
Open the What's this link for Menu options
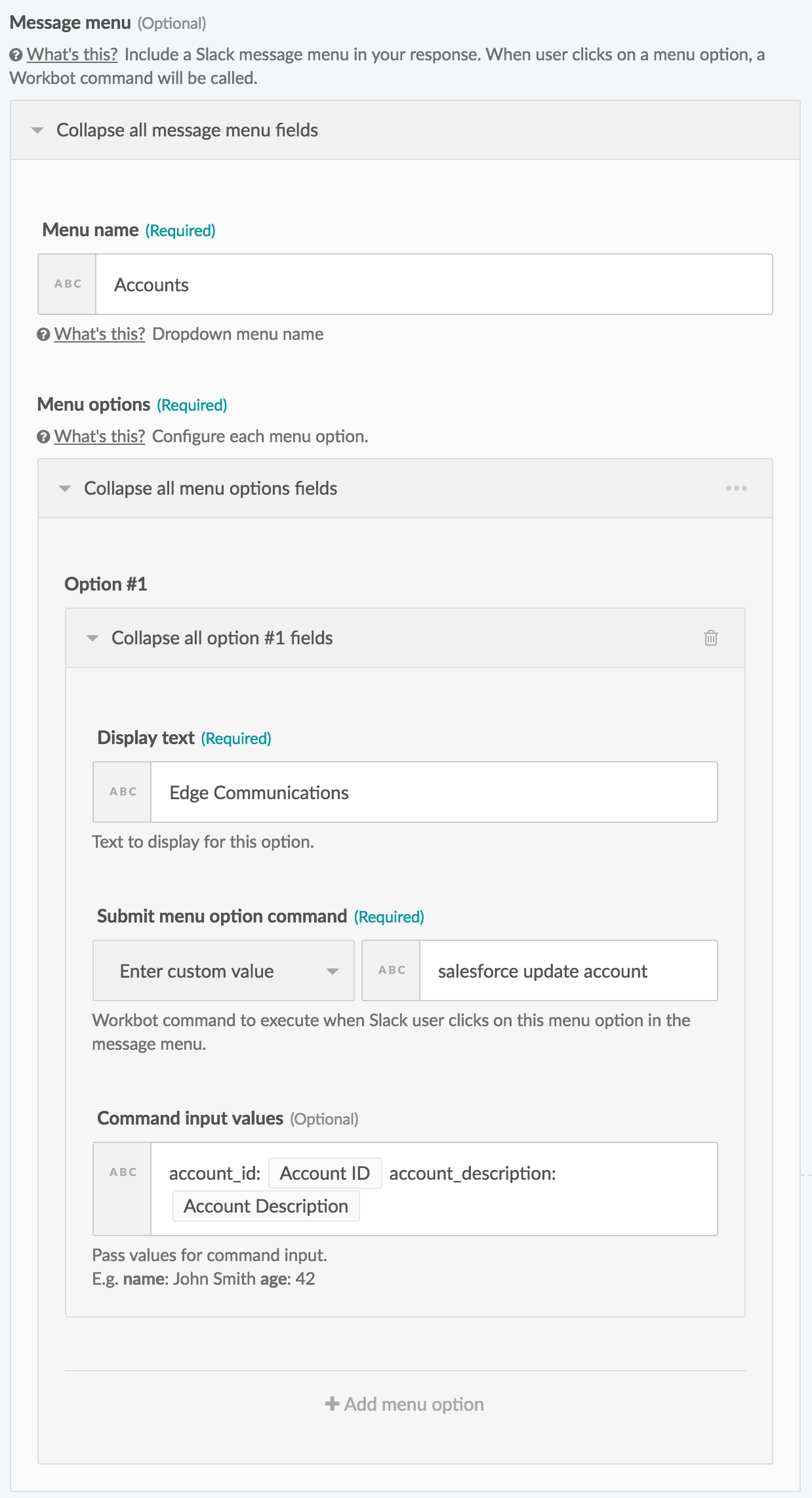click(98, 436)
